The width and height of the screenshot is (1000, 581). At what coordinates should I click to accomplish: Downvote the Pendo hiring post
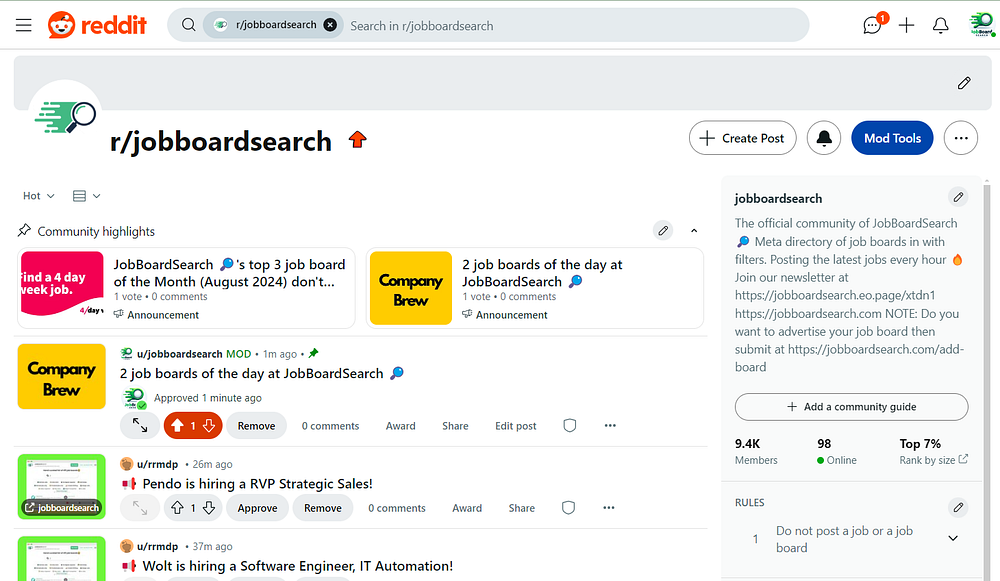(x=209, y=508)
